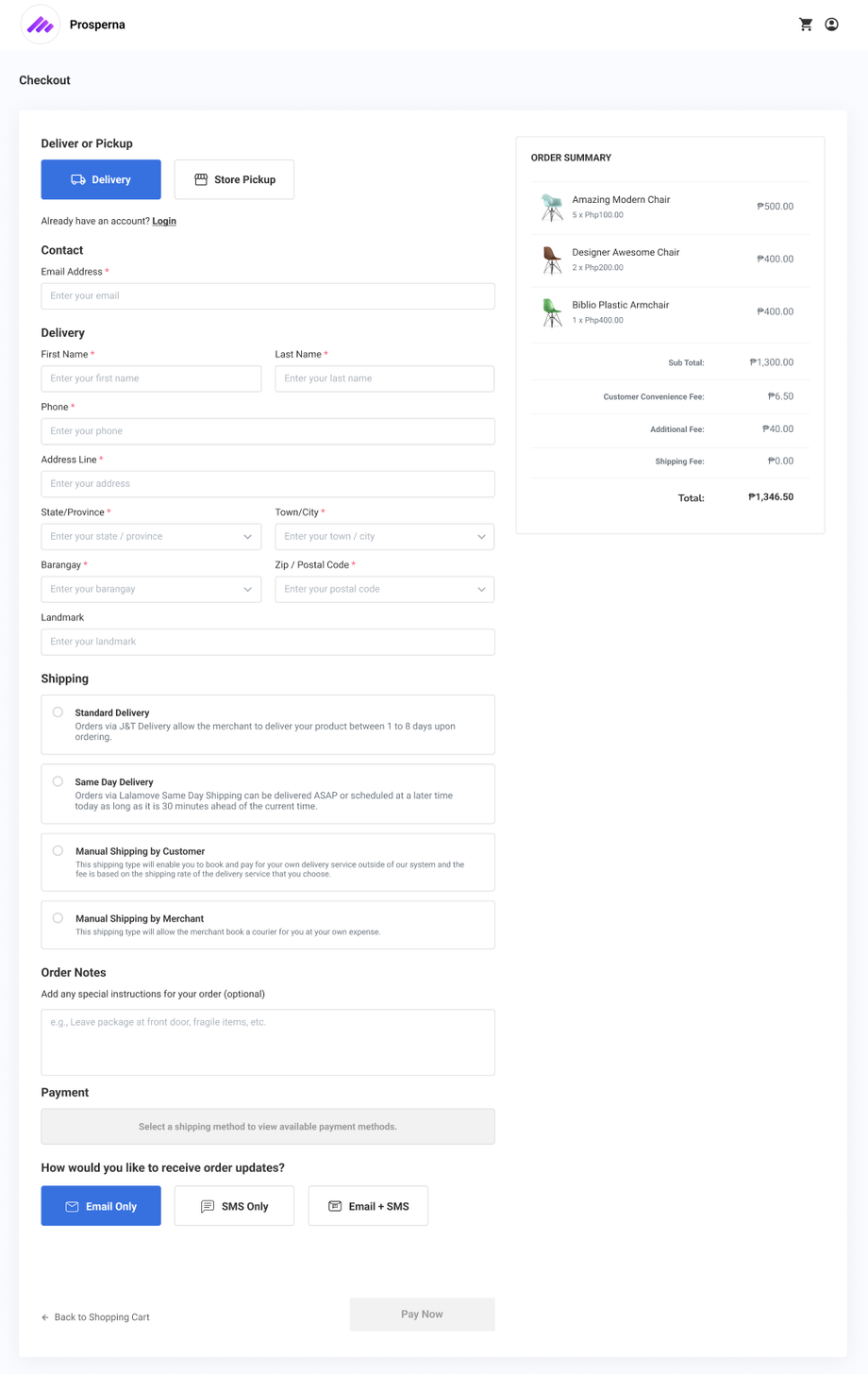Click the Email Address input field
The width and height of the screenshot is (868, 1374).
[268, 296]
